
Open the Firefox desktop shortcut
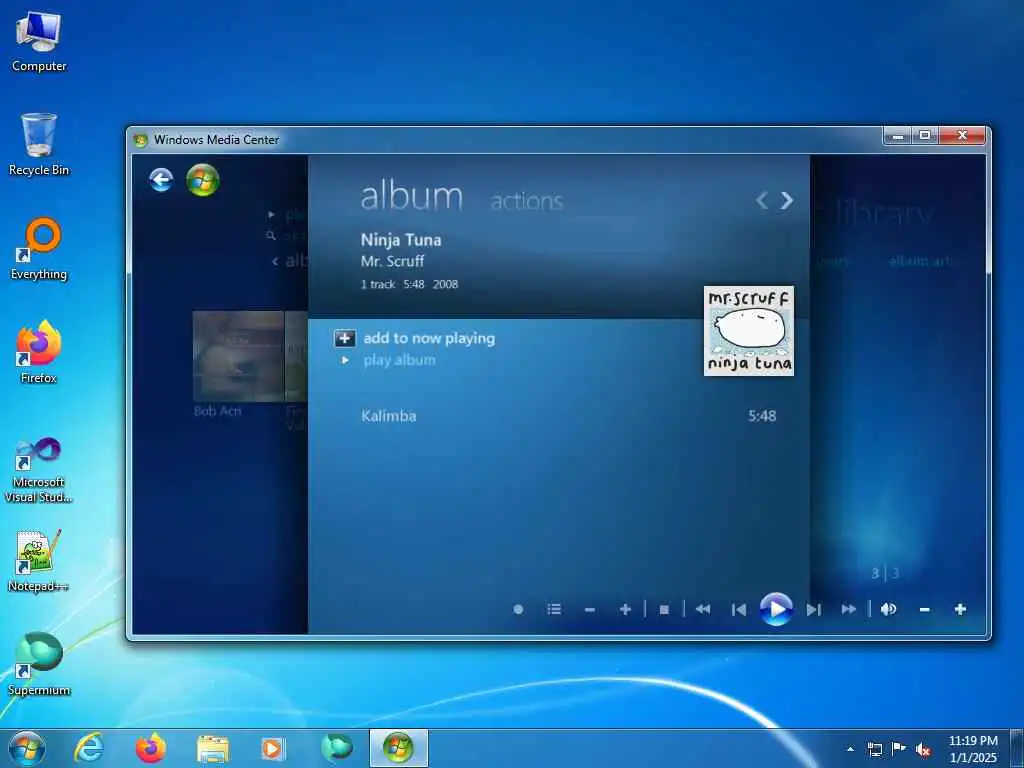click(39, 352)
